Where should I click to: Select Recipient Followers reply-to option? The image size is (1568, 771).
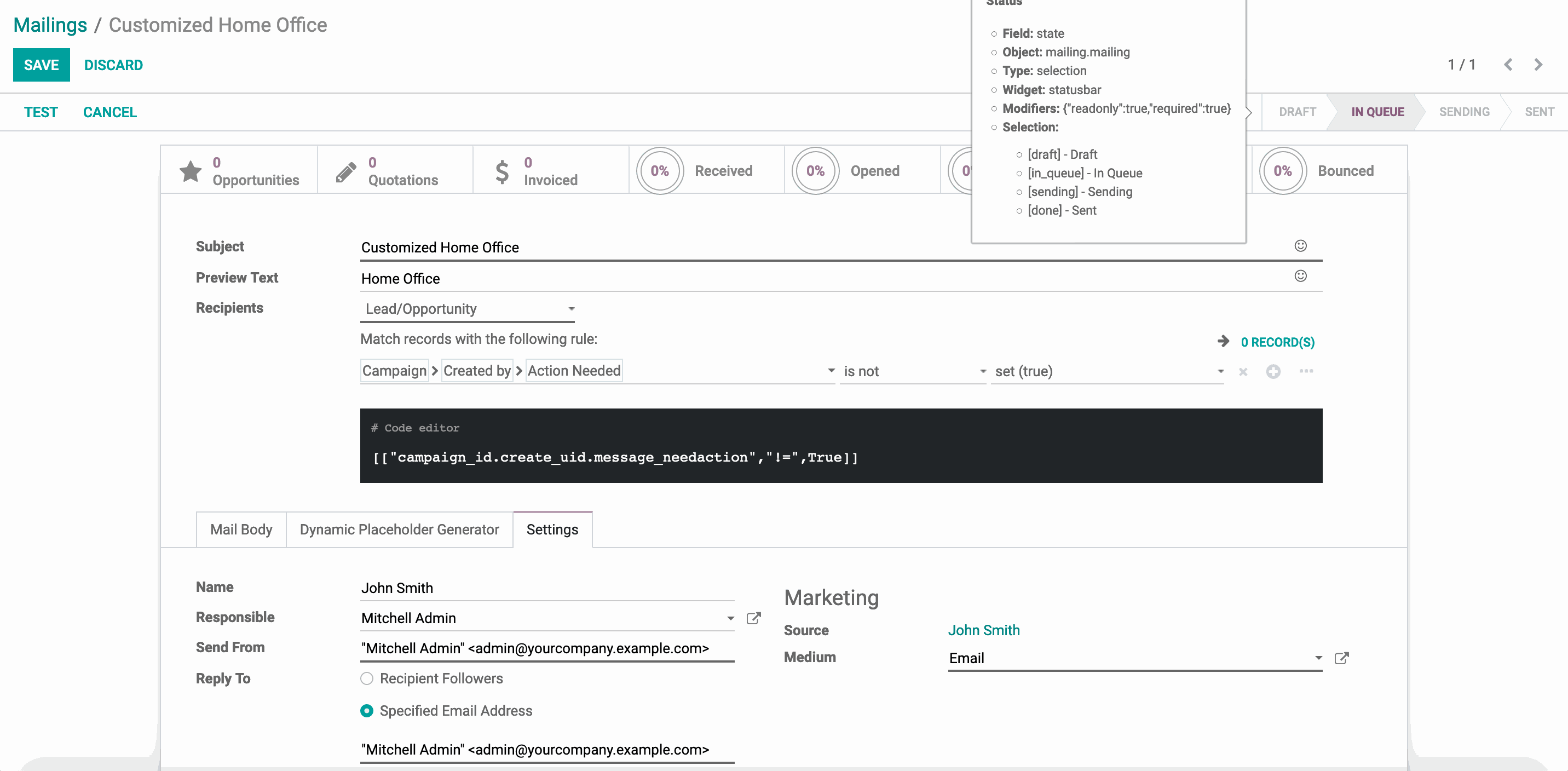[366, 678]
